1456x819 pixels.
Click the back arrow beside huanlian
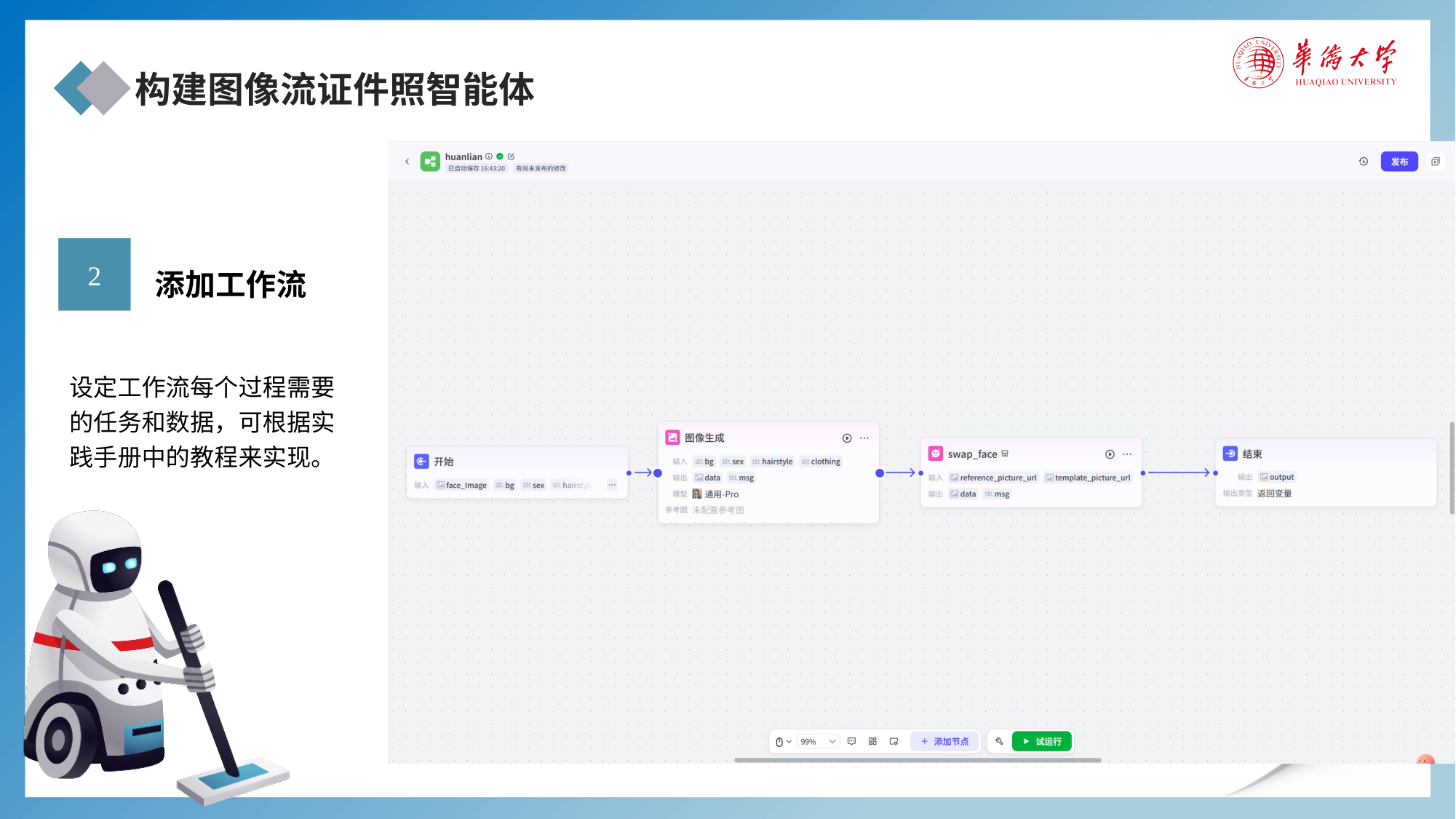407,162
